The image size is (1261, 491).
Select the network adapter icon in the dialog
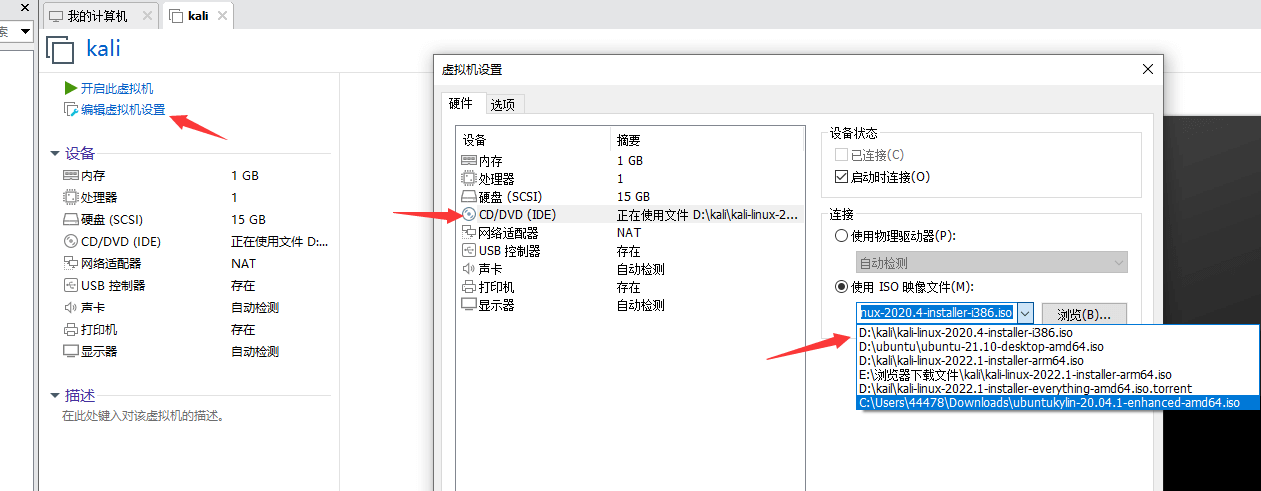469,233
